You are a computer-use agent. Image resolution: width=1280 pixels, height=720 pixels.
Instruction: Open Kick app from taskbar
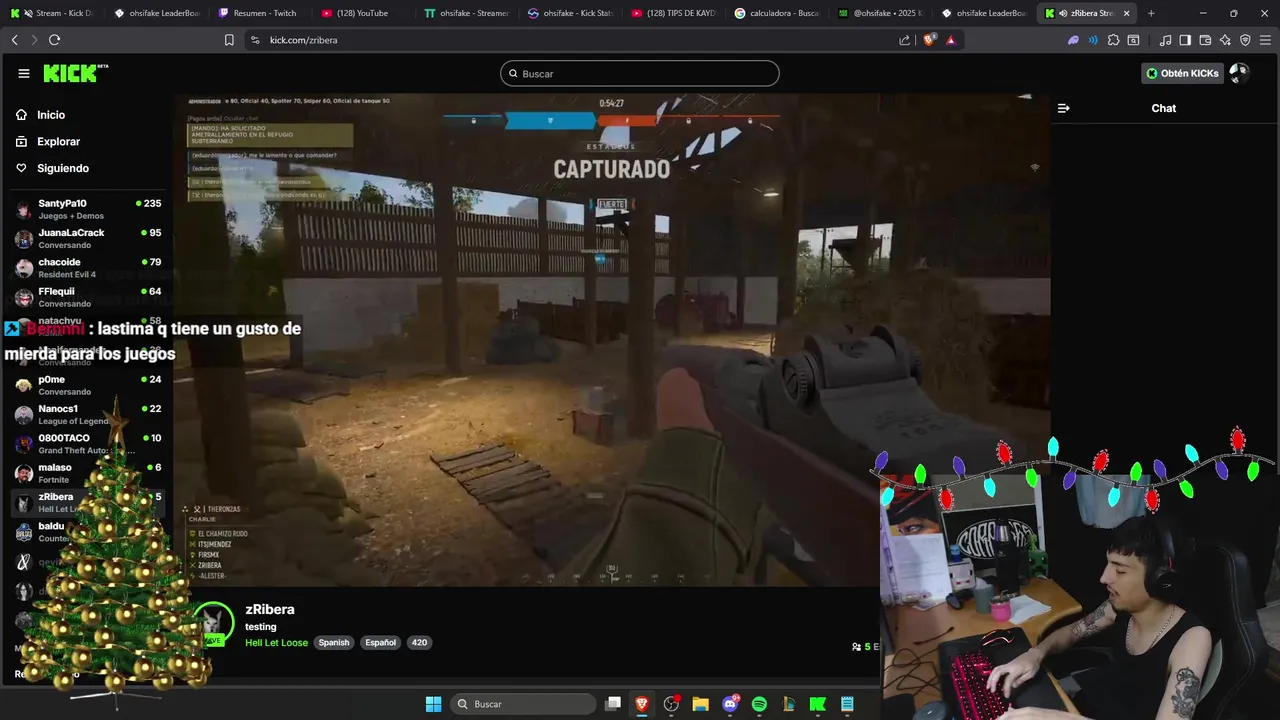click(x=818, y=704)
